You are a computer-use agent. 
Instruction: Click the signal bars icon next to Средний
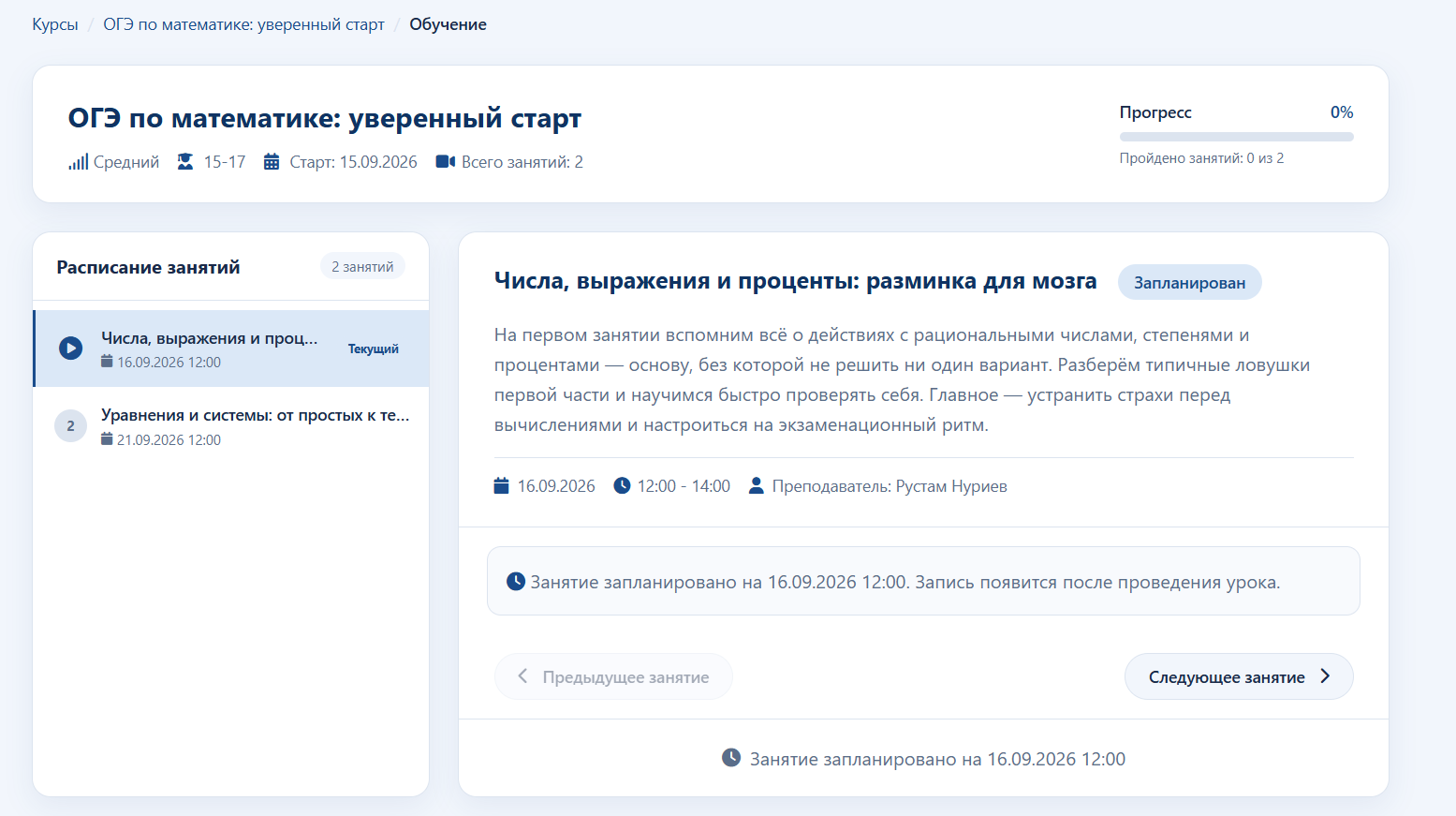(78, 162)
